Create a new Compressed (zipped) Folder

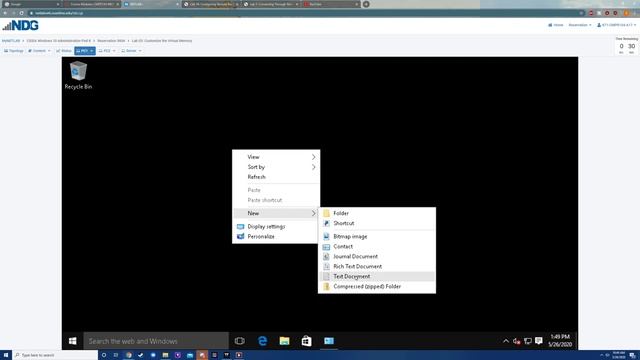click(x=377, y=287)
